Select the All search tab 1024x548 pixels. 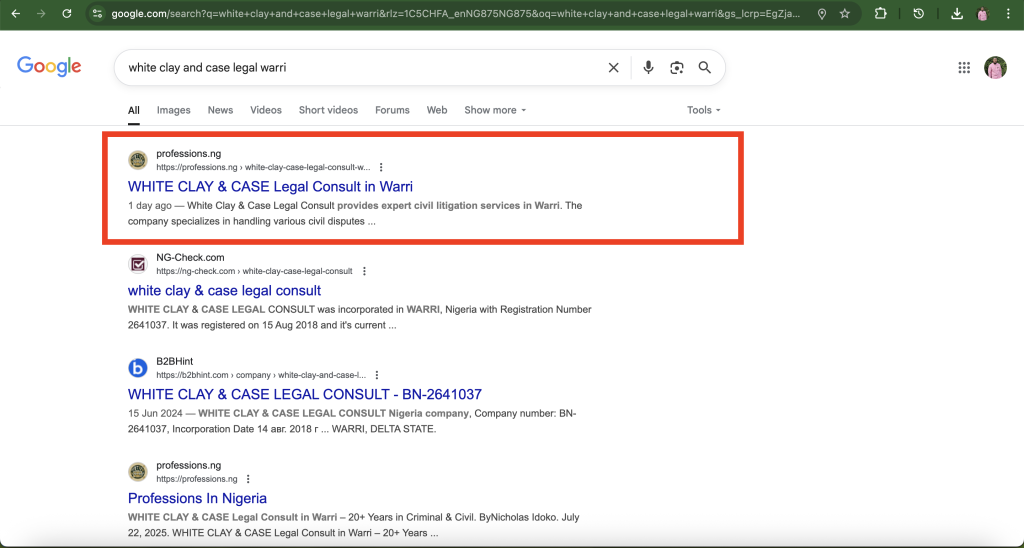tap(134, 110)
